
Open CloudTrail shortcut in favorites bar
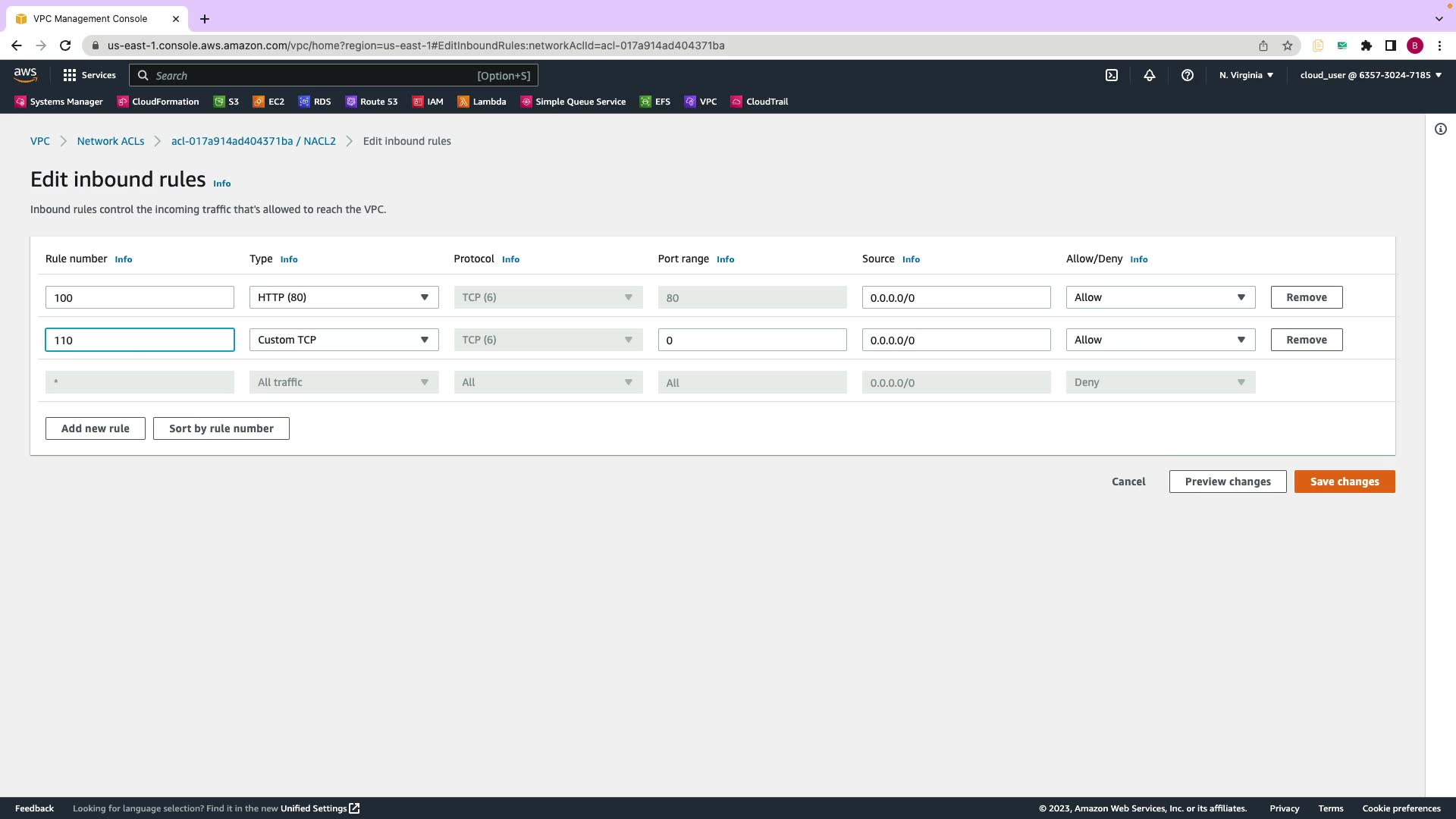(759, 102)
